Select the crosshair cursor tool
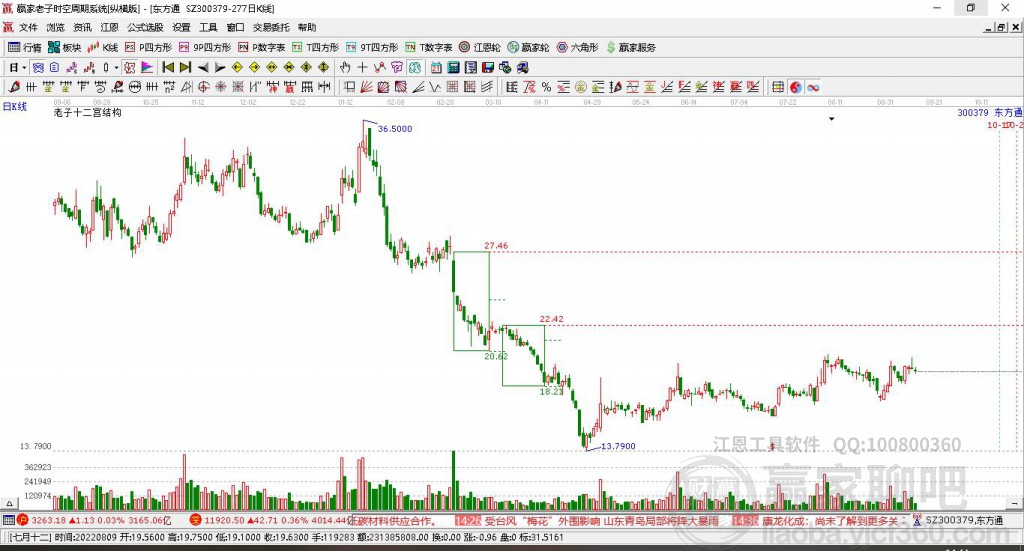Screen dimensions: 1024x551 [x=362, y=67]
